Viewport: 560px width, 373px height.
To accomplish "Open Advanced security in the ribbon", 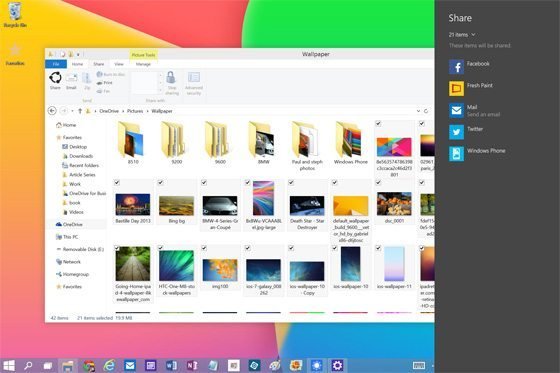I will click(x=194, y=83).
